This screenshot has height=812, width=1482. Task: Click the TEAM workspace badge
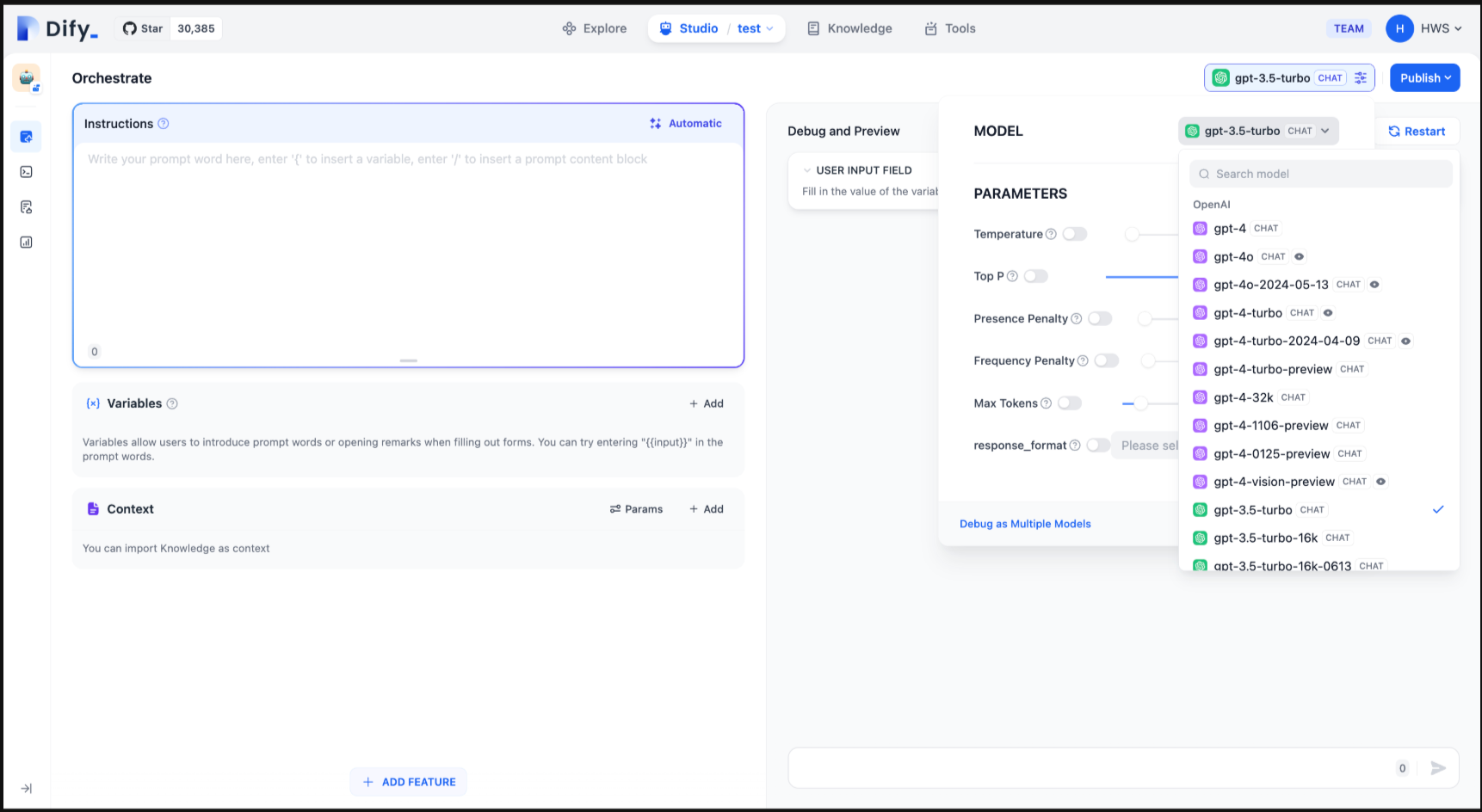1349,28
